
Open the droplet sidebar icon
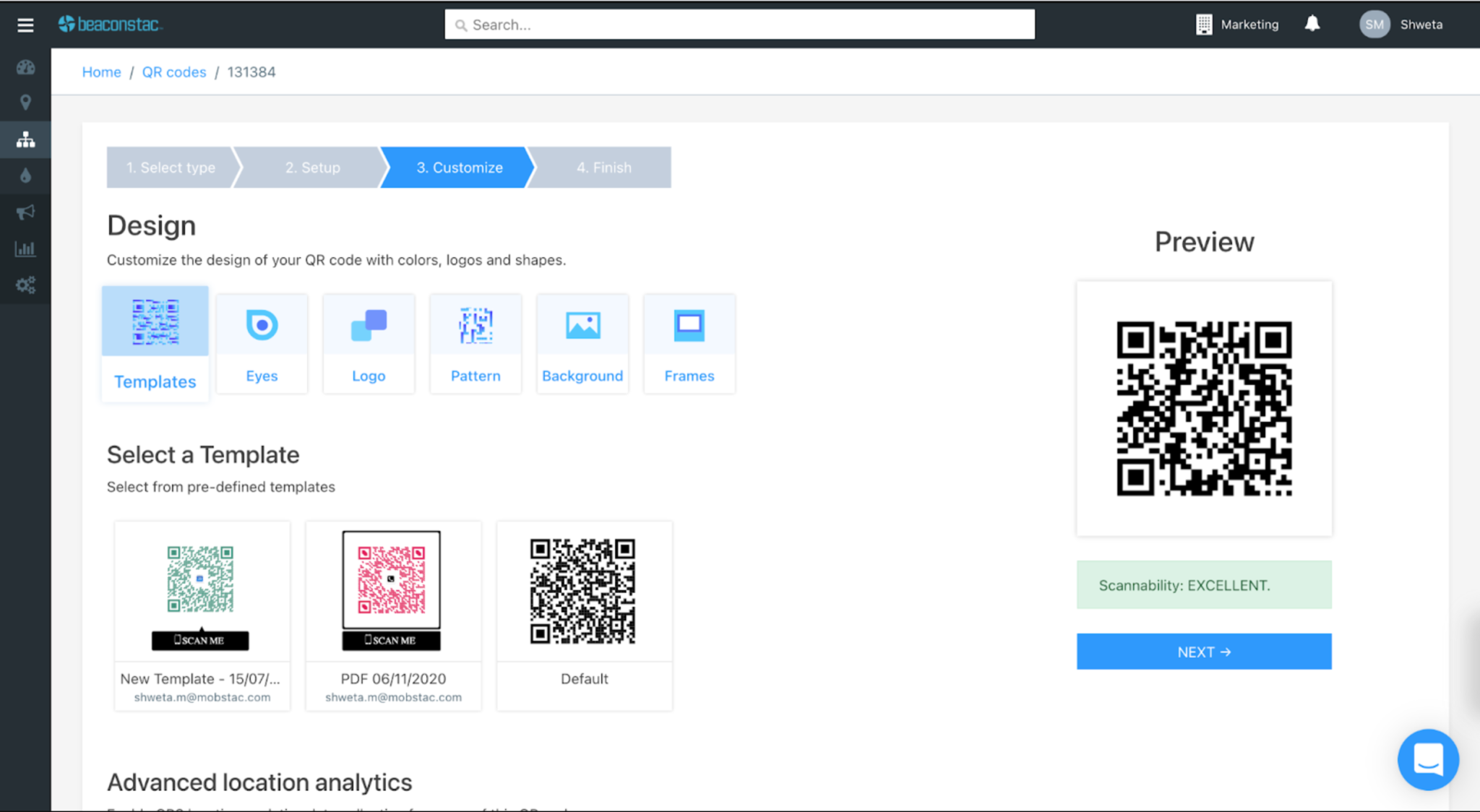point(25,176)
